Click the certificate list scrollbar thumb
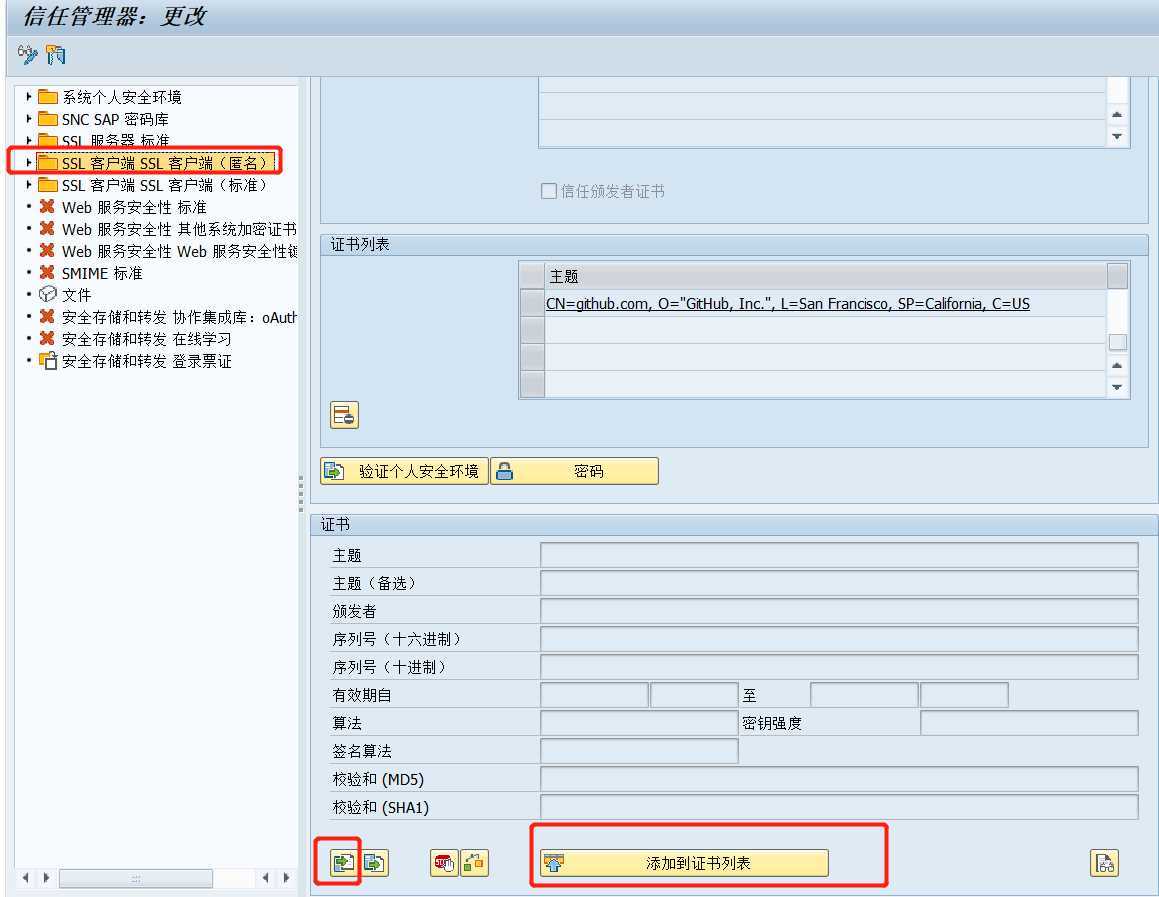The image size is (1159, 897). coord(1118,341)
